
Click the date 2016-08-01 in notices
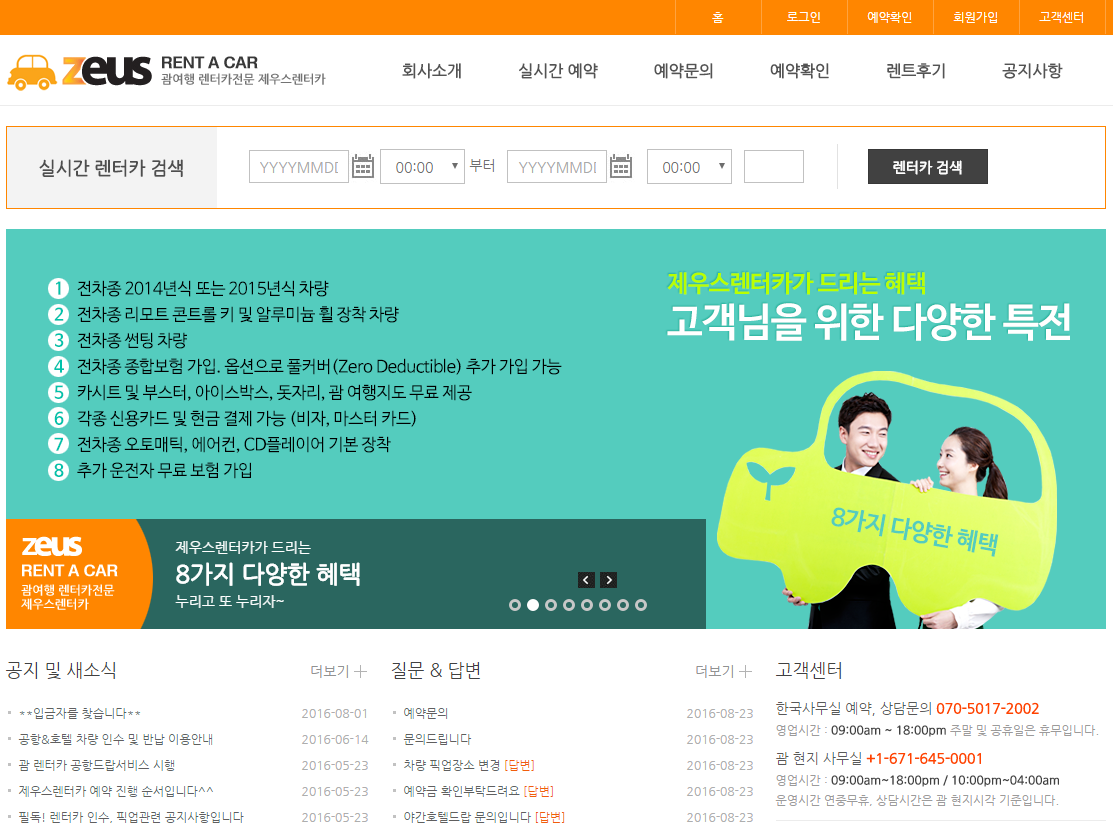tap(335, 714)
